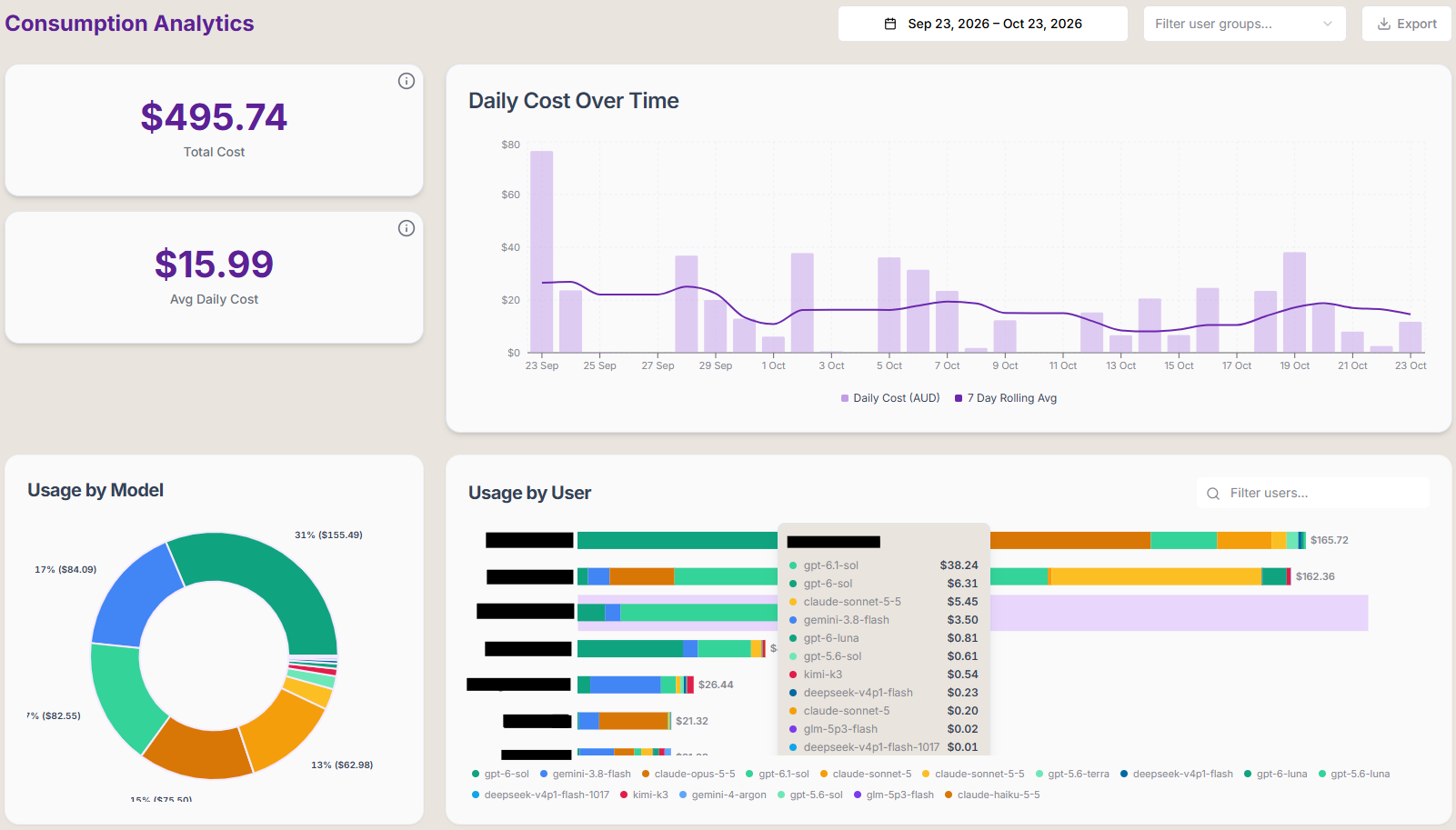Toggle claude-sonnet-5 legend item below chart
The height and width of the screenshot is (830, 1456).
866,774
